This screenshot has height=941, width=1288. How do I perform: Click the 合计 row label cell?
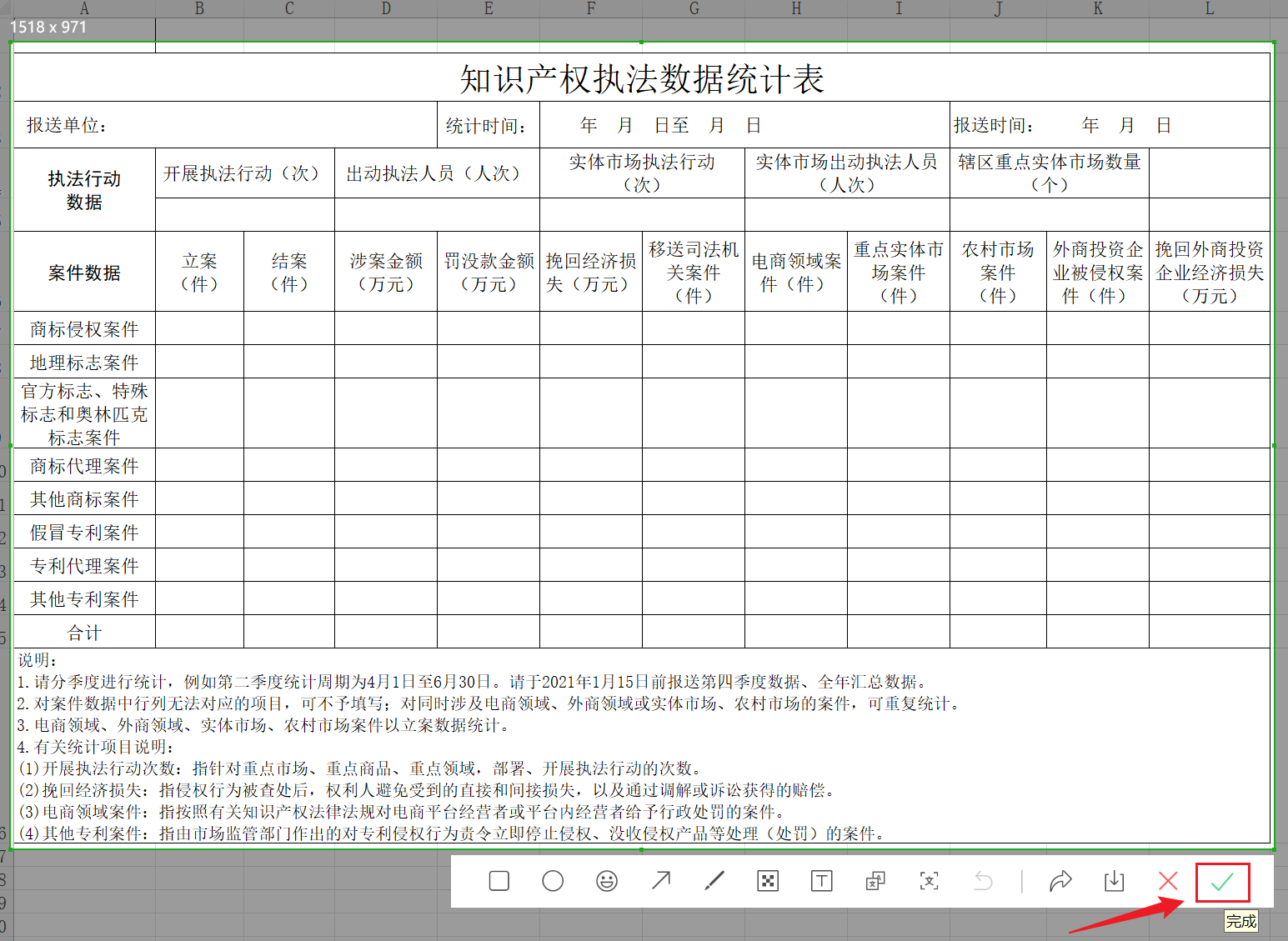pos(83,632)
